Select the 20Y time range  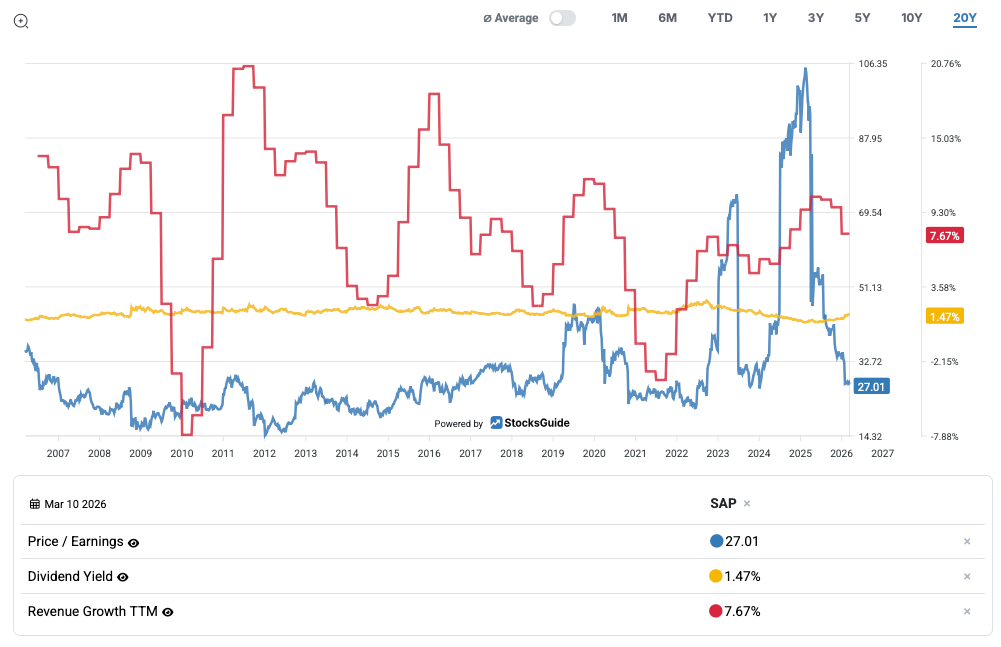964,18
